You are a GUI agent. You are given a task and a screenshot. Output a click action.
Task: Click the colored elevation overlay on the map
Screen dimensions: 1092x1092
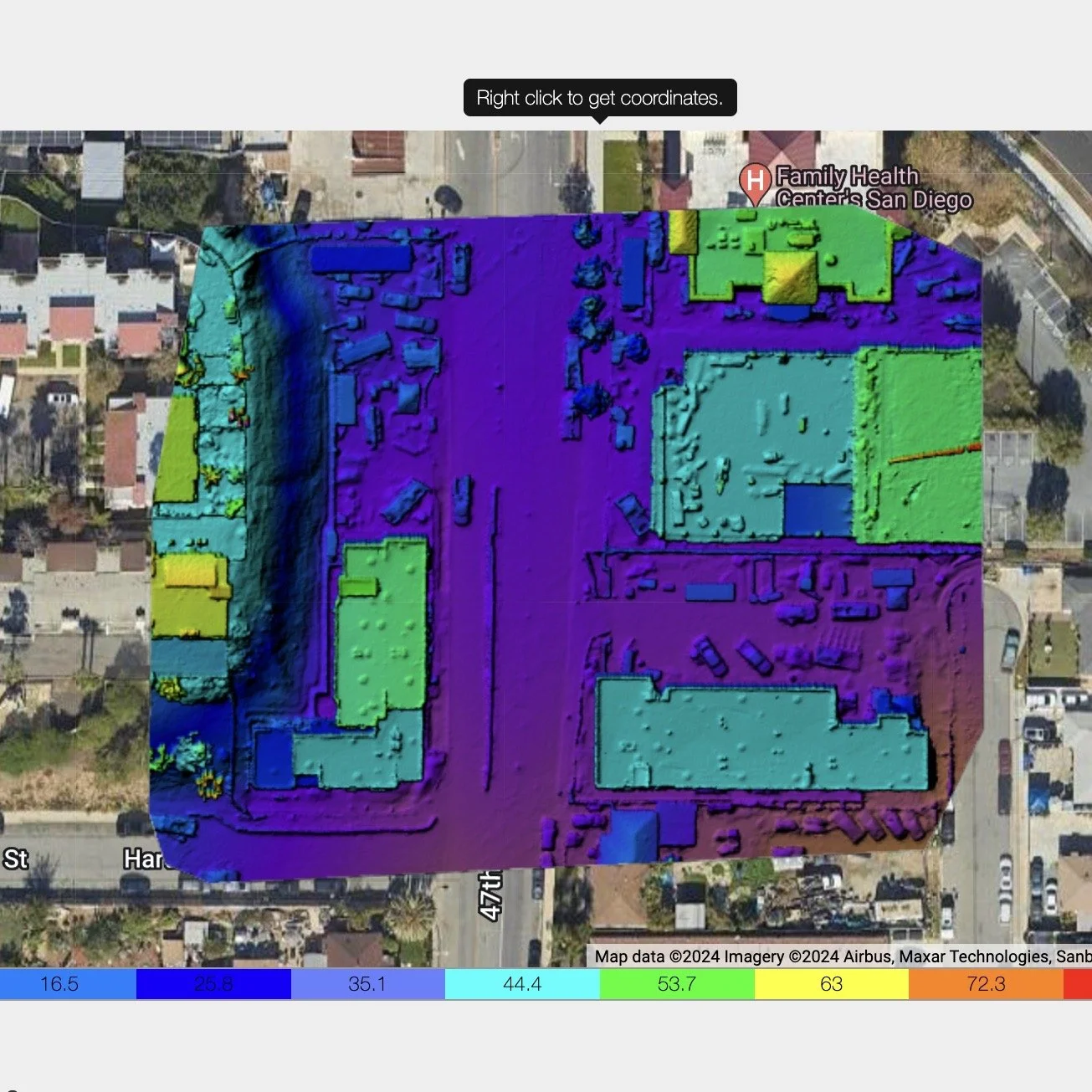tap(567, 544)
